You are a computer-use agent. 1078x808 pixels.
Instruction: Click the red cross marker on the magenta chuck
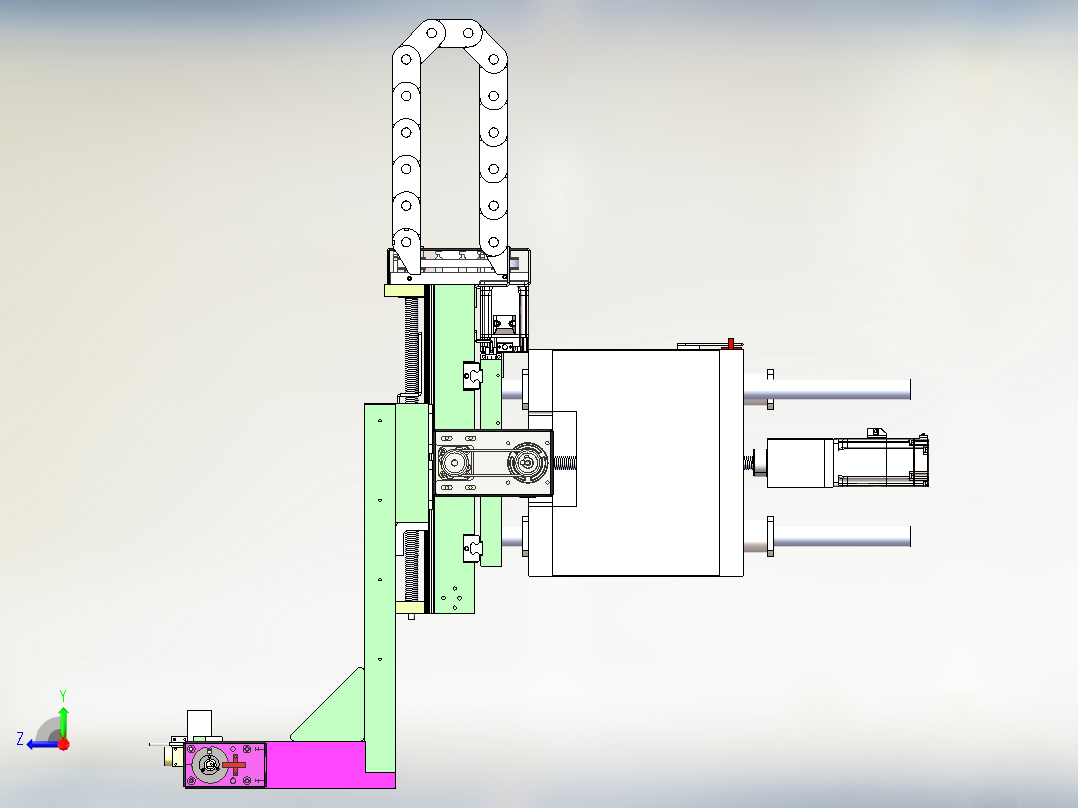pos(234,765)
